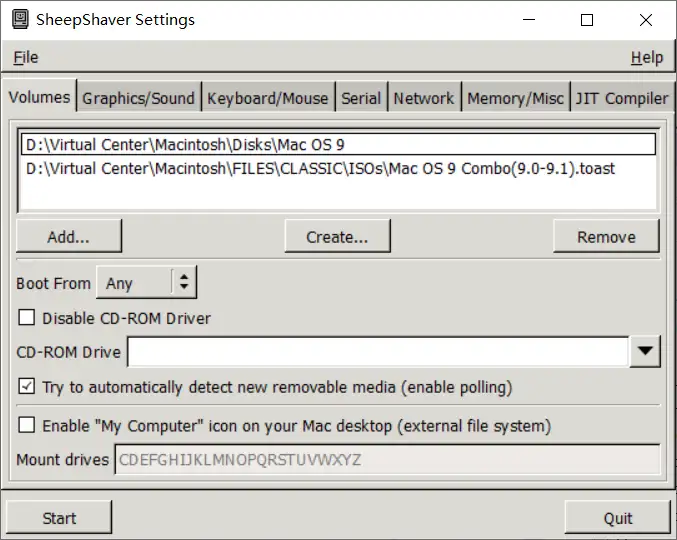This screenshot has width=677, height=540.
Task: Show the JIT Compiler tab
Action: [622, 98]
